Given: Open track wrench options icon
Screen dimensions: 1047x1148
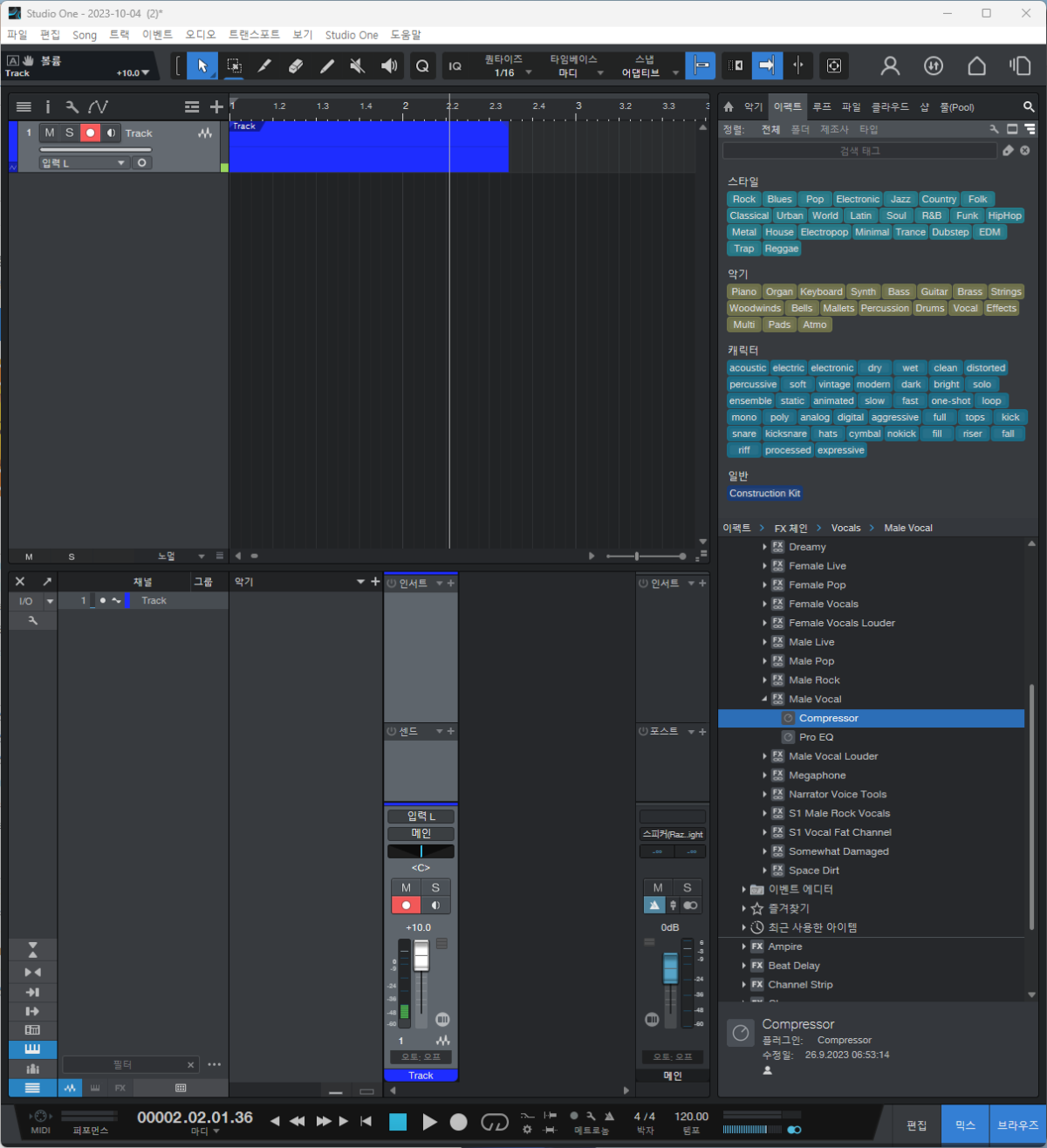Looking at the screenshot, I should click(72, 106).
